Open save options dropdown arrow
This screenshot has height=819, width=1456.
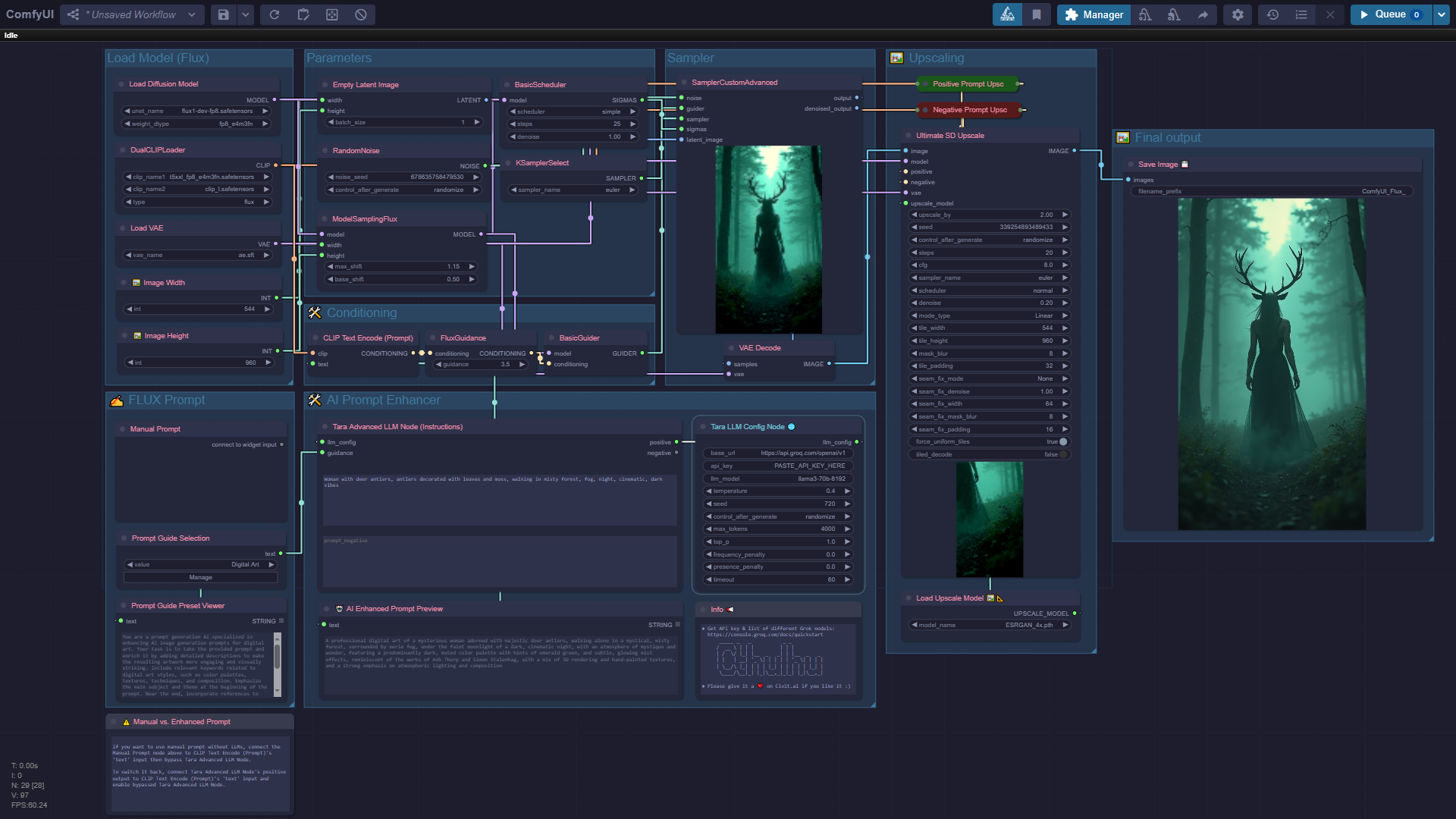tap(246, 14)
